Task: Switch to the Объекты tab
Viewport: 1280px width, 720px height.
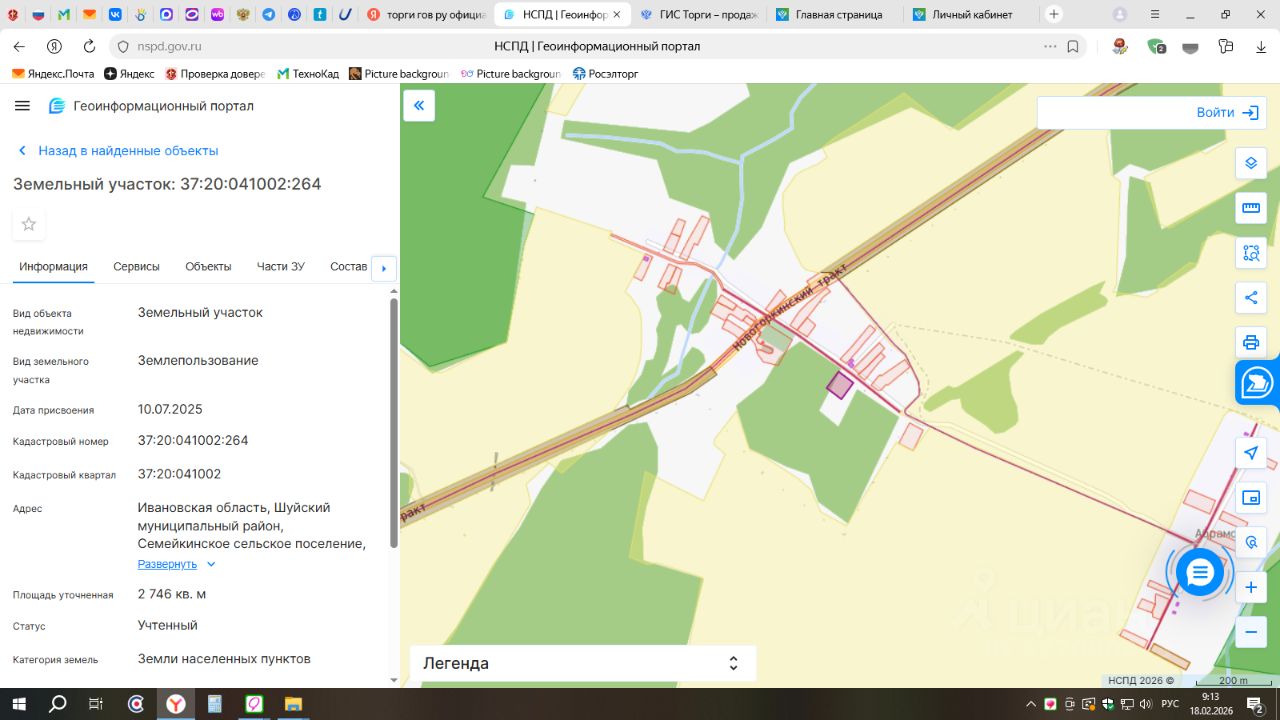Action: point(208,267)
